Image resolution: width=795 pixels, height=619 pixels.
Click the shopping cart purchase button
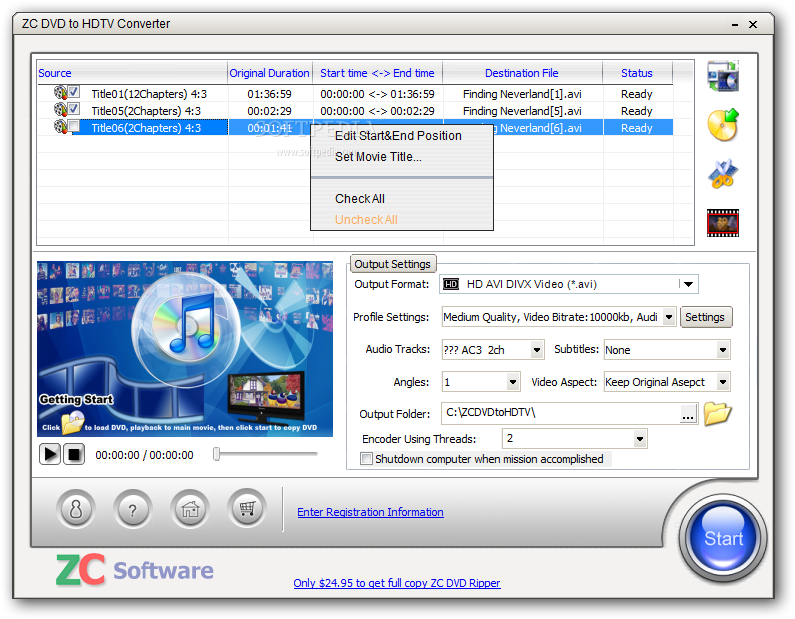(247, 508)
